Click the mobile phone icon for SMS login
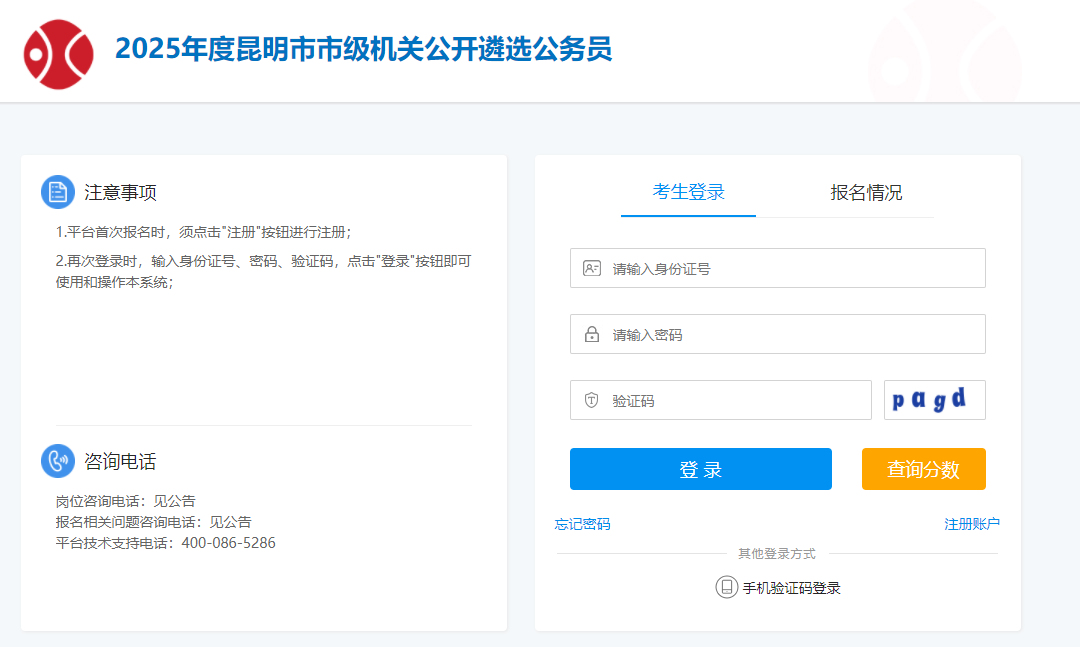 [726, 588]
